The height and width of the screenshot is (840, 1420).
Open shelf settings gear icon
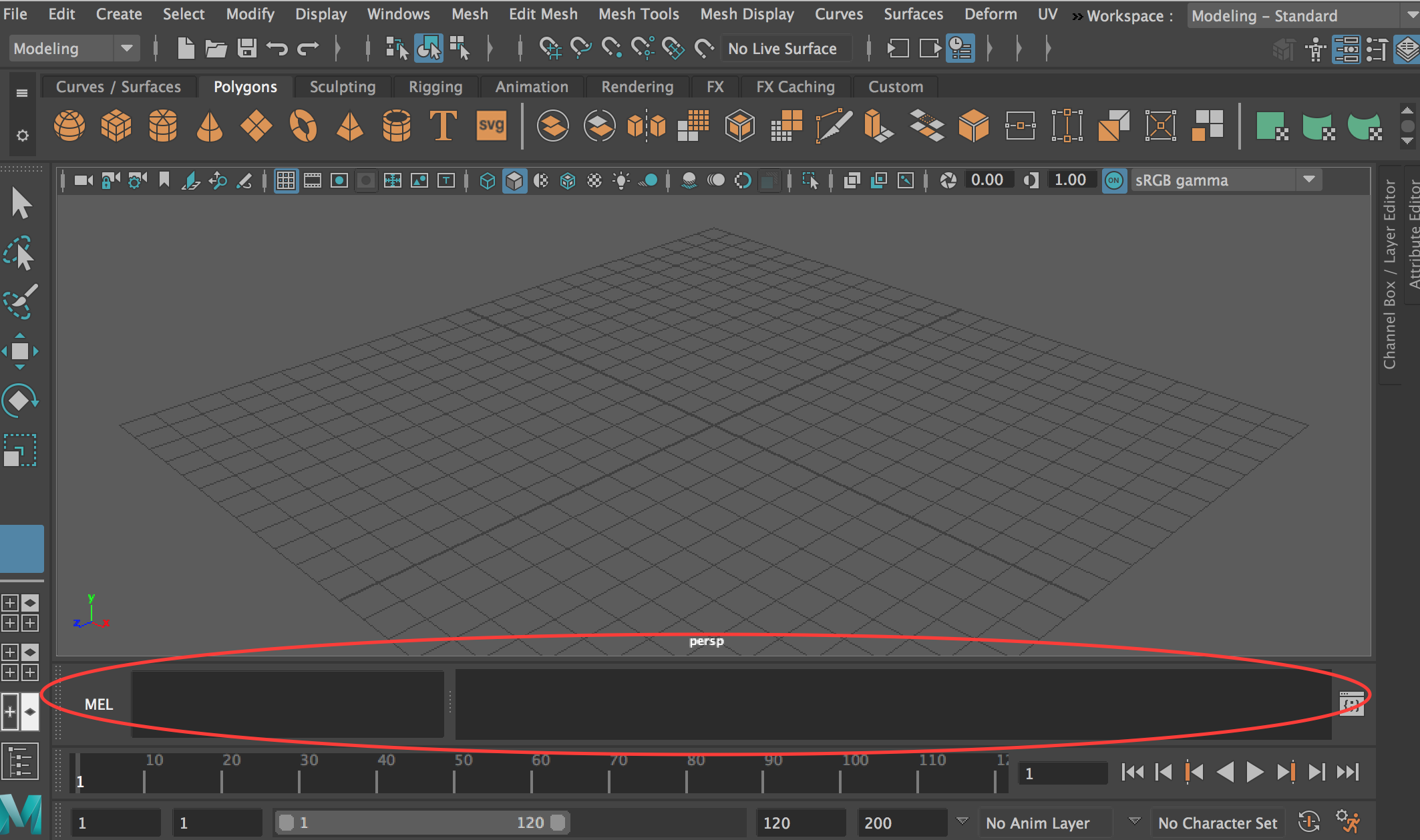[x=22, y=136]
